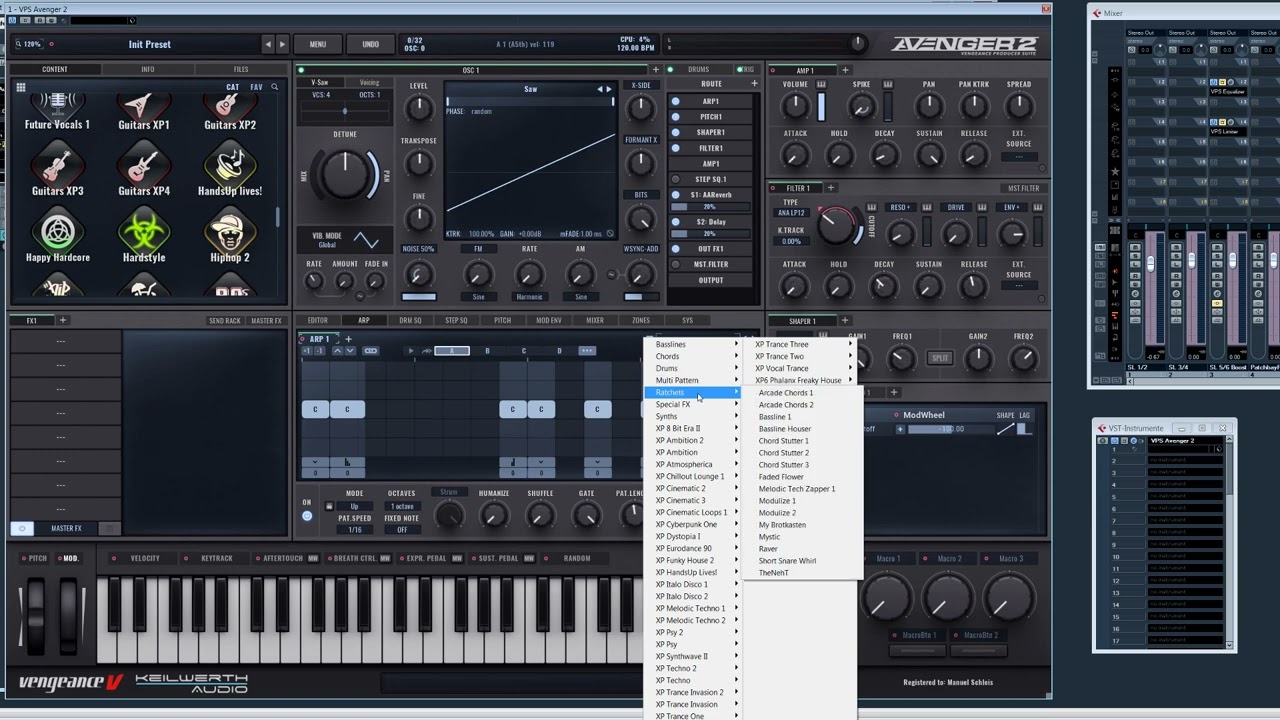Click the shaper SPLIT button

pos(940,358)
